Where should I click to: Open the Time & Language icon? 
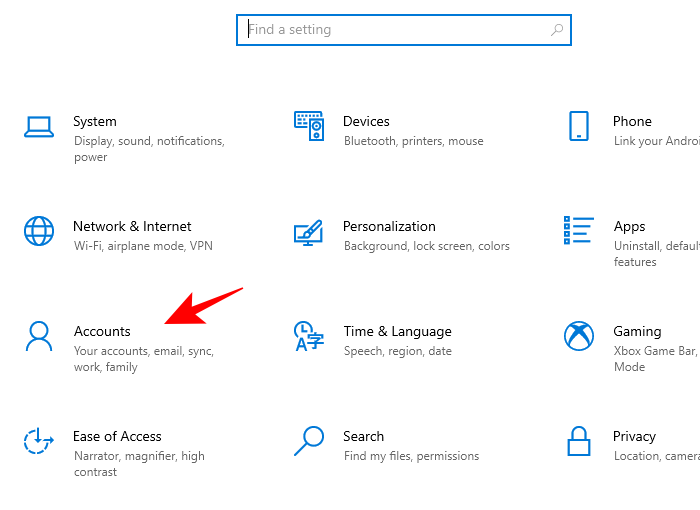[309, 336]
